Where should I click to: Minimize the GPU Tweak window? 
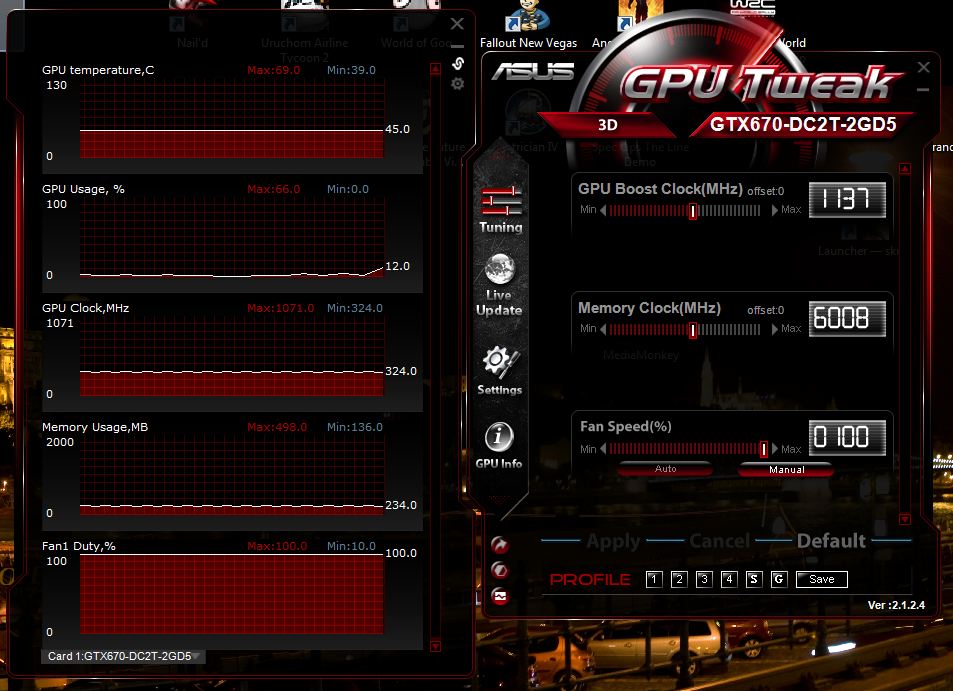click(923, 90)
